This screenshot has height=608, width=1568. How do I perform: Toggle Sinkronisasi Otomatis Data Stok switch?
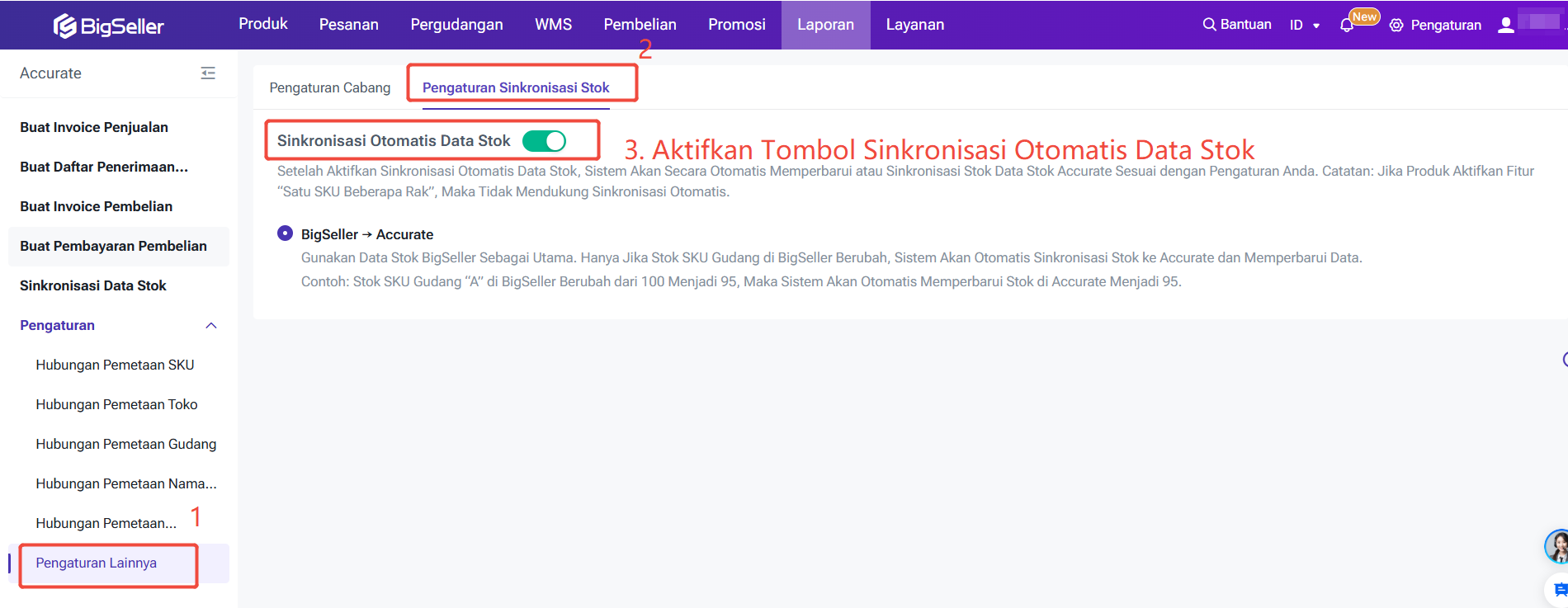[x=545, y=141]
